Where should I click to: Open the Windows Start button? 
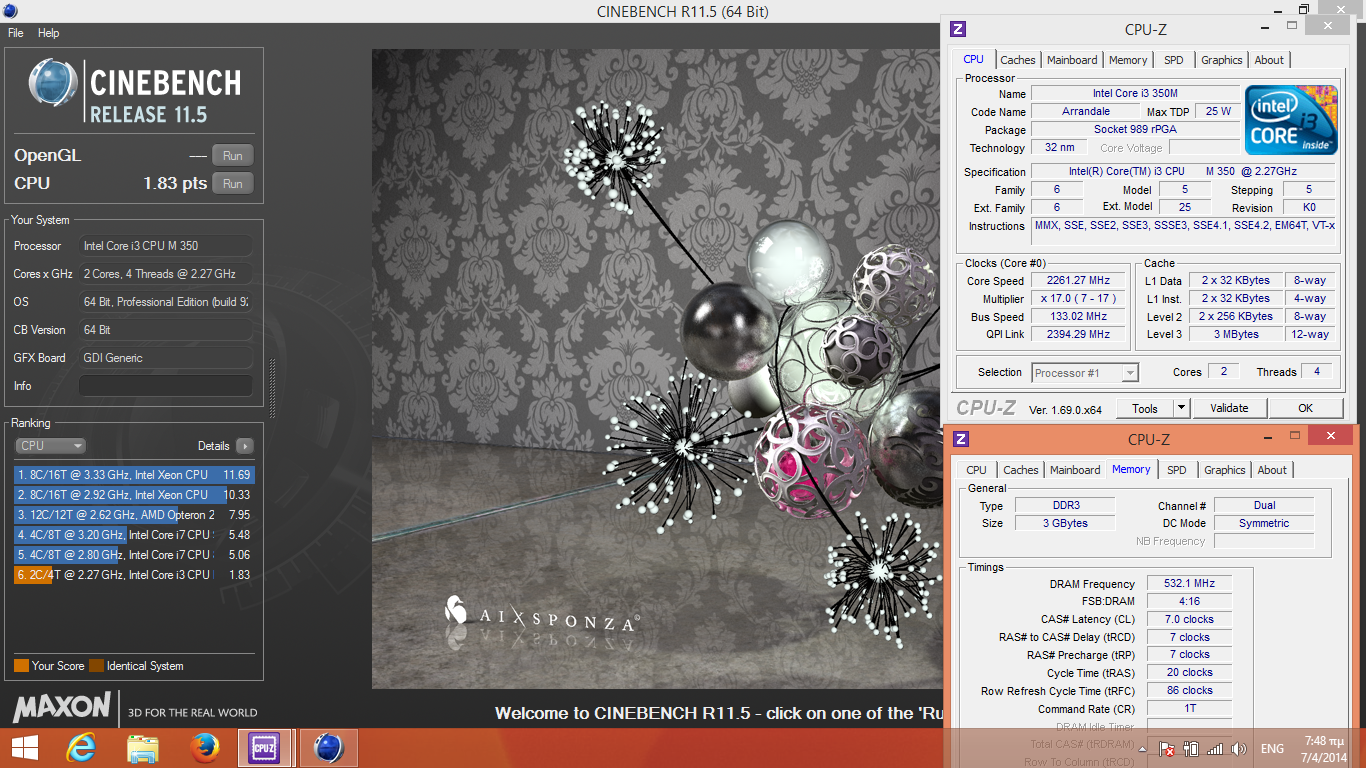pos(25,748)
